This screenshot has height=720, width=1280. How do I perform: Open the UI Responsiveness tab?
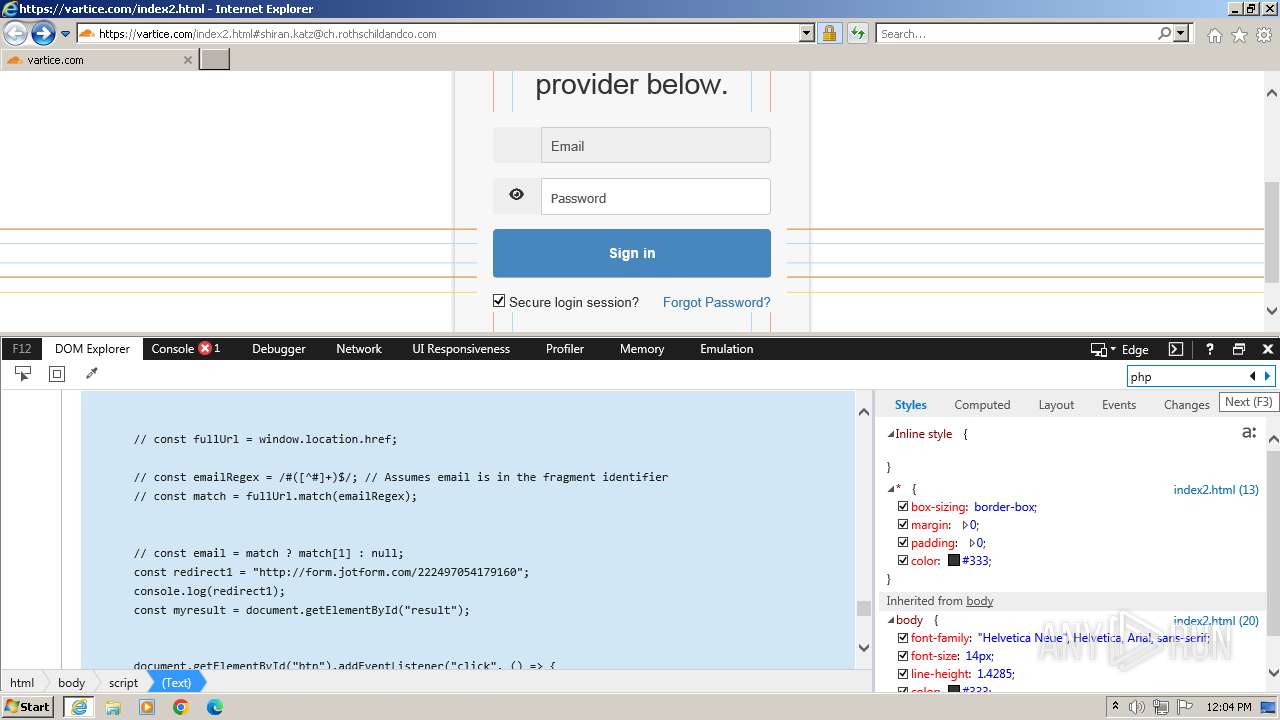[461, 349]
